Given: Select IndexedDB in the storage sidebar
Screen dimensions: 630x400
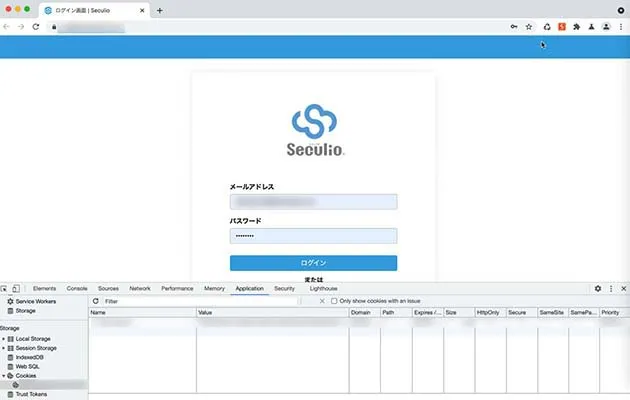Looking at the screenshot, I should (29, 357).
